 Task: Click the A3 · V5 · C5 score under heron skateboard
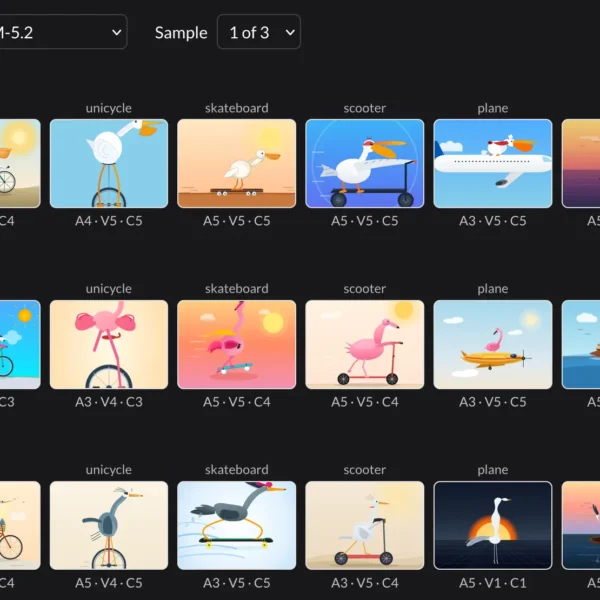pyautogui.click(x=236, y=583)
